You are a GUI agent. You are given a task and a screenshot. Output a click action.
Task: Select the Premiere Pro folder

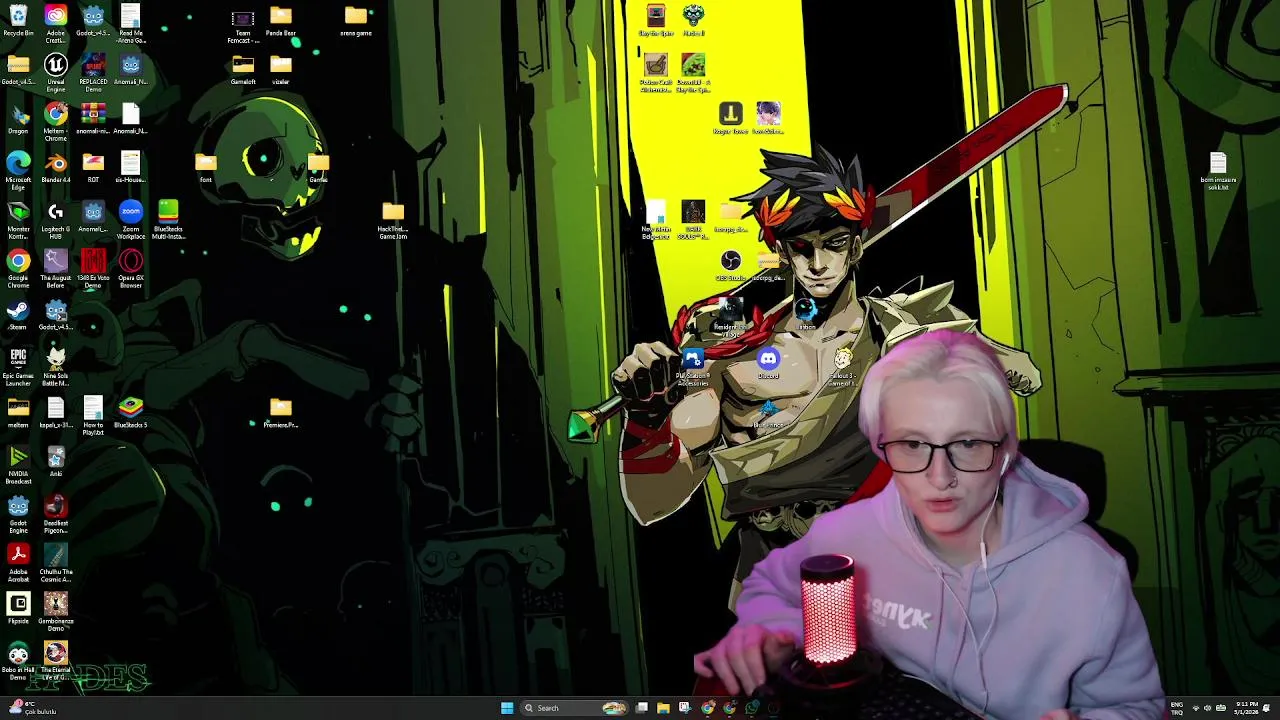(x=281, y=412)
